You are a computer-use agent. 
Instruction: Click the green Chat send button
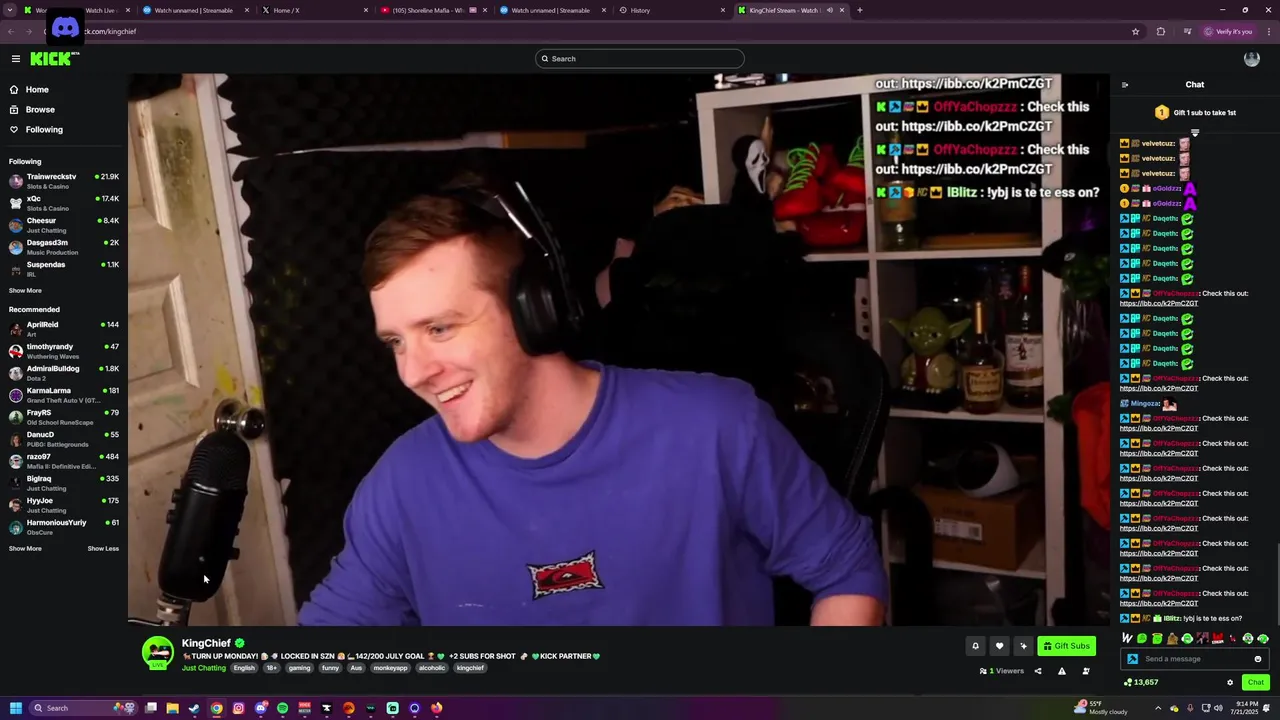click(1255, 682)
